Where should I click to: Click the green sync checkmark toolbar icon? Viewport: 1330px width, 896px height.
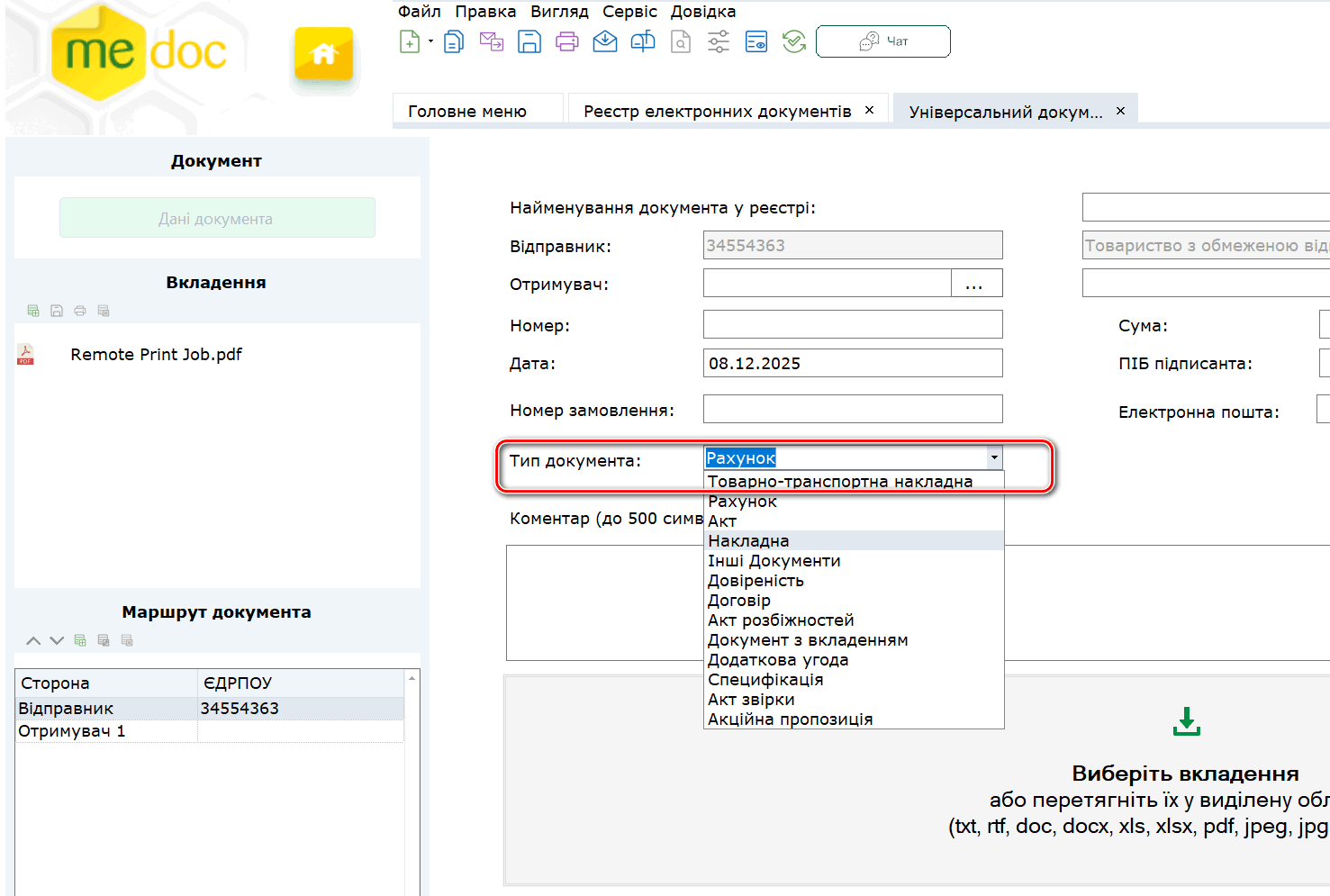[x=794, y=41]
